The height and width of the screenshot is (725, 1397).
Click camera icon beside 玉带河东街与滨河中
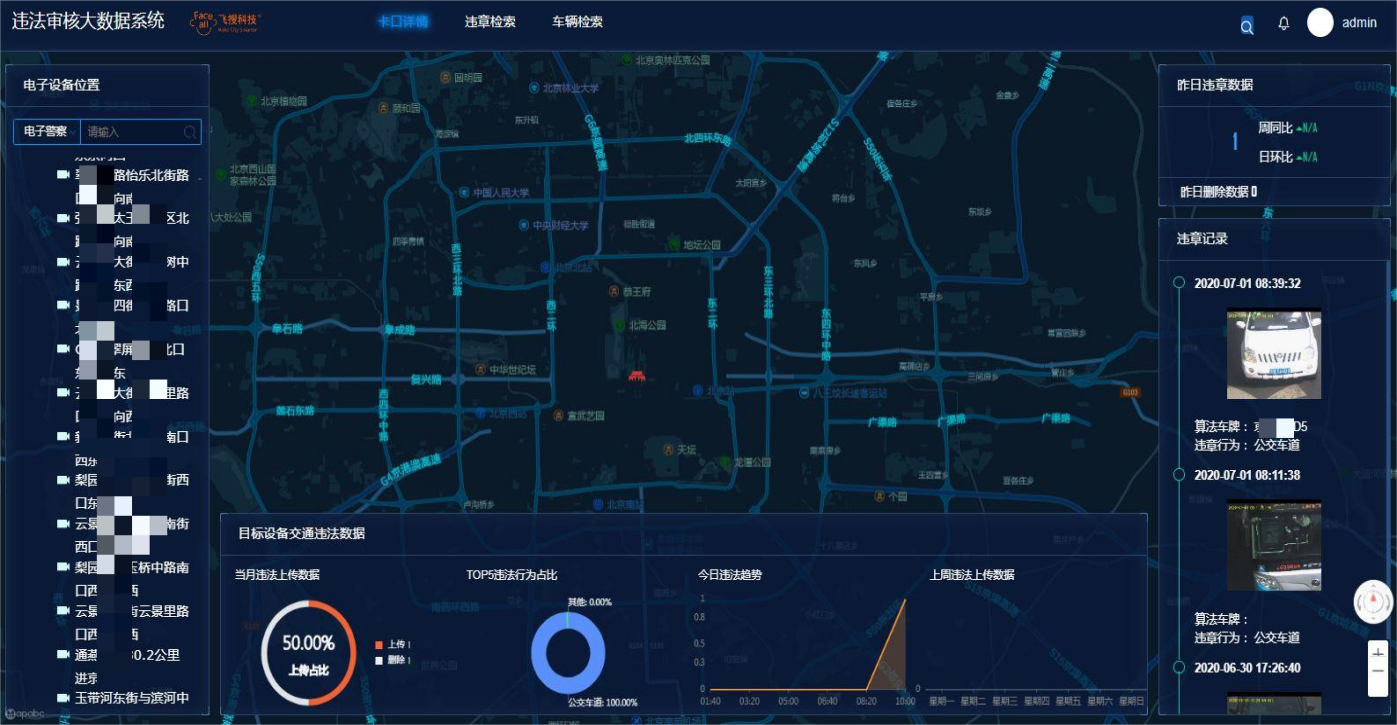pos(63,698)
